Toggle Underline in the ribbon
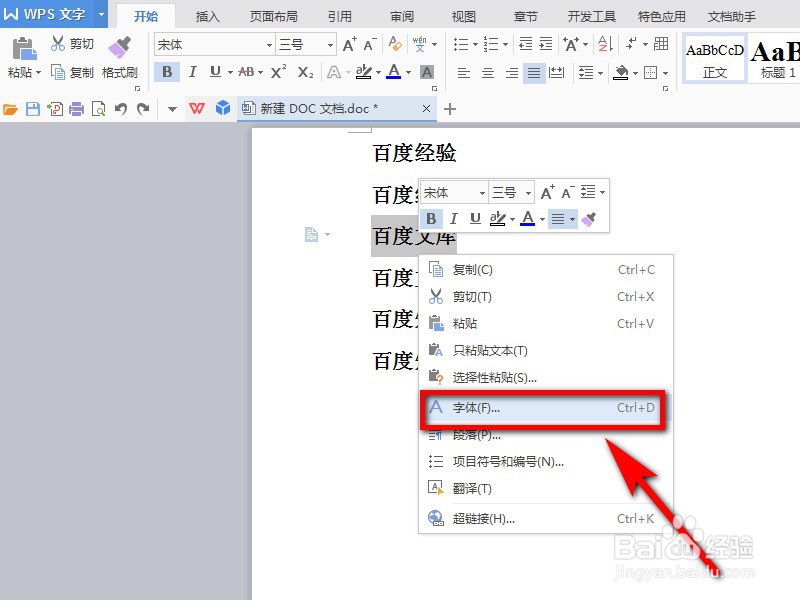800x600 pixels. point(216,72)
